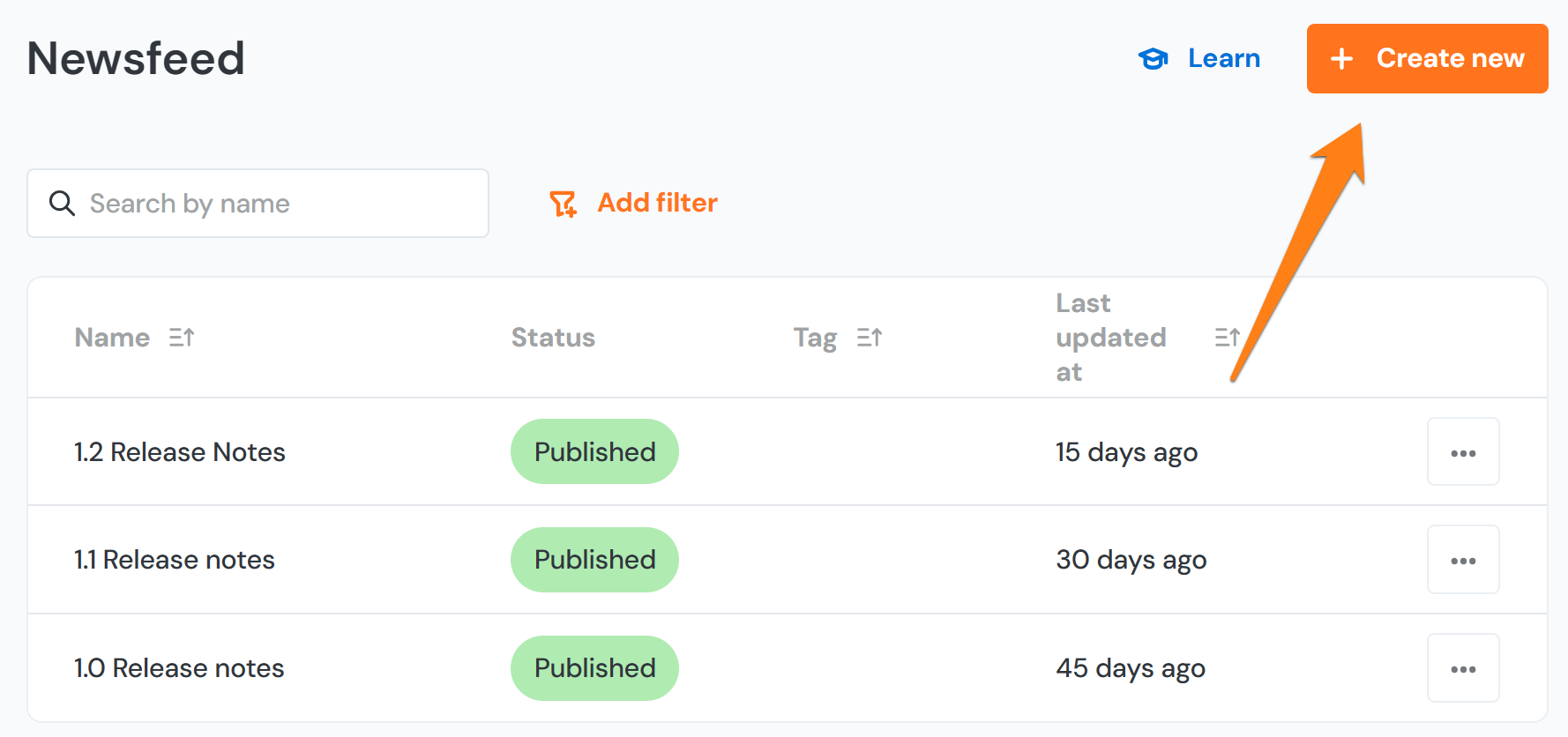Open the 1.1 Release notes entry
This screenshot has height=737, width=1568.
[175, 560]
